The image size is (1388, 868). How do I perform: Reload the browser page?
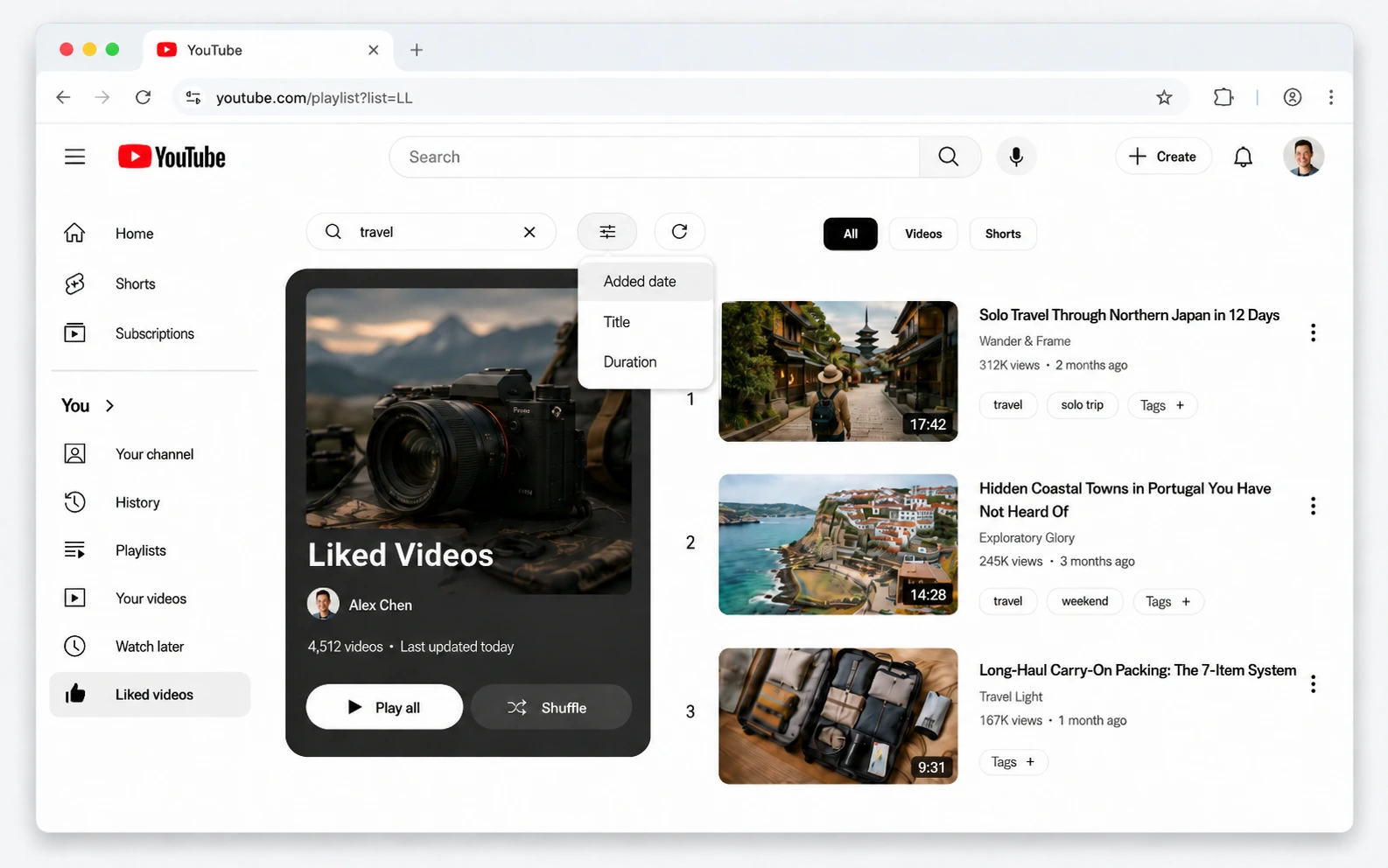[x=144, y=97]
